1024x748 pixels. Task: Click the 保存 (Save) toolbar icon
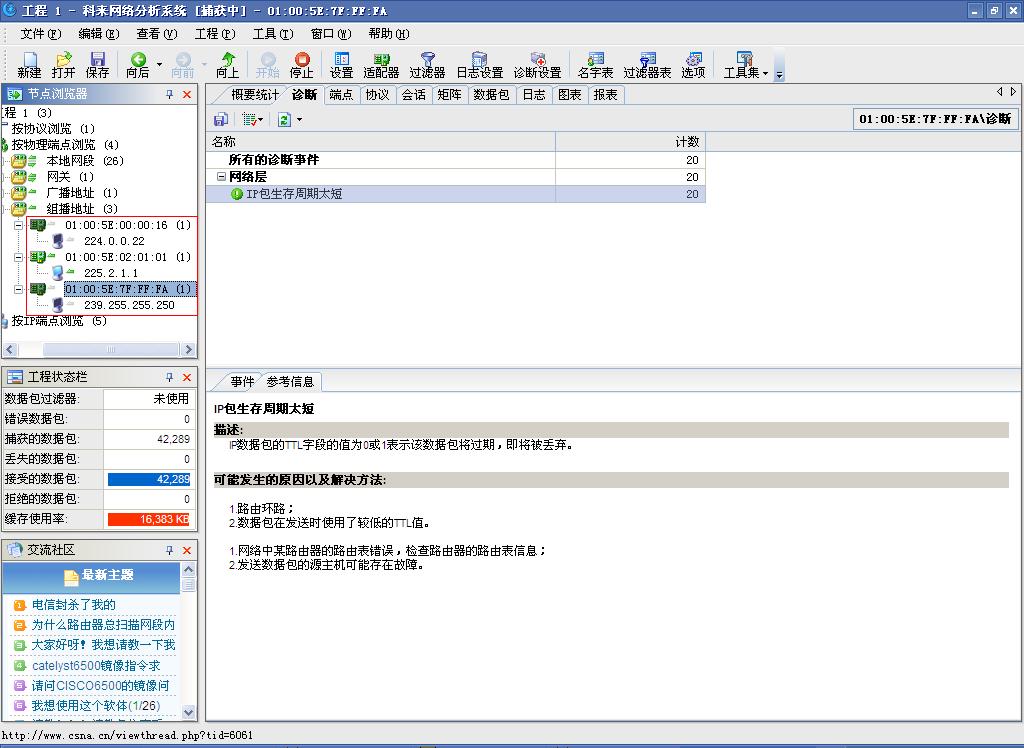tap(97, 65)
